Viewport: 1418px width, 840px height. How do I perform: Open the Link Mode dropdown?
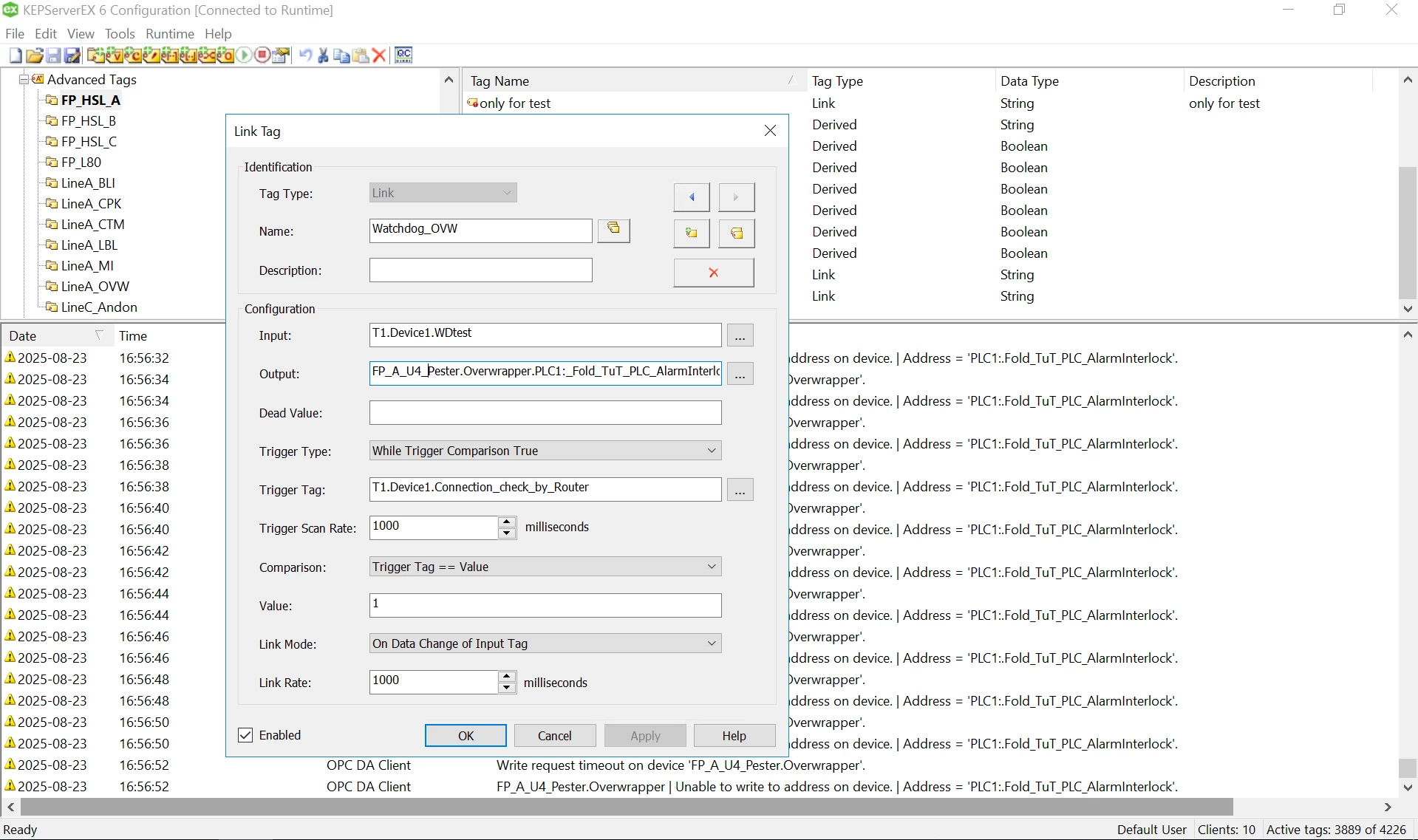click(545, 643)
